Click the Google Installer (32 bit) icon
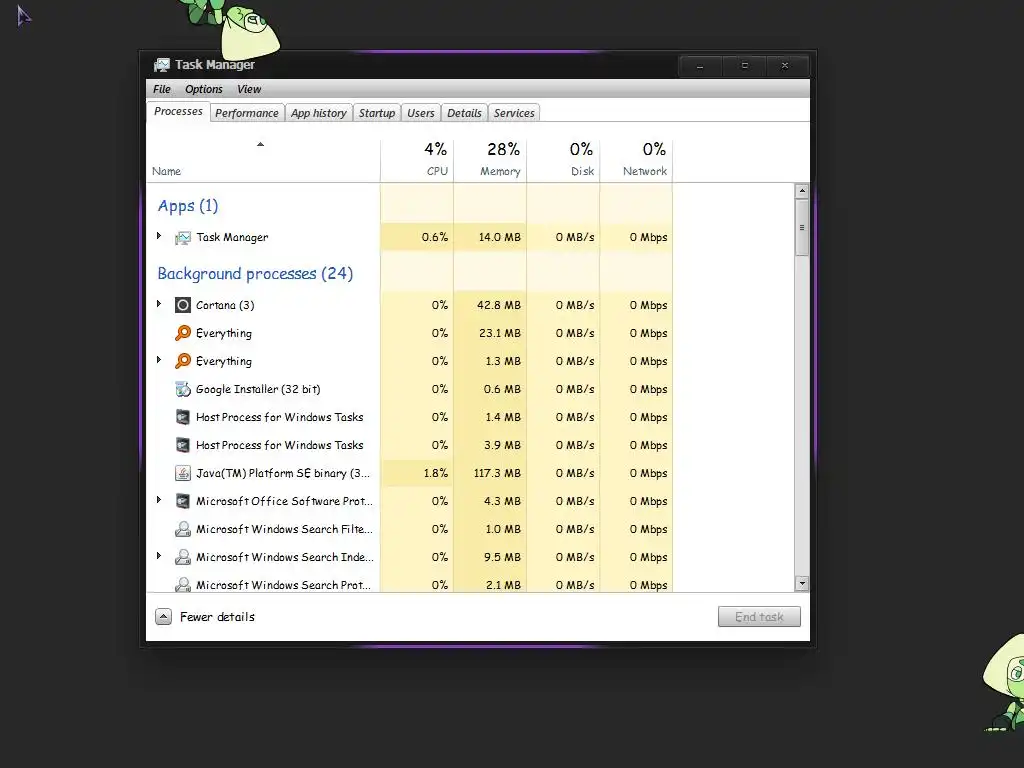The width and height of the screenshot is (1024, 768). tap(183, 389)
